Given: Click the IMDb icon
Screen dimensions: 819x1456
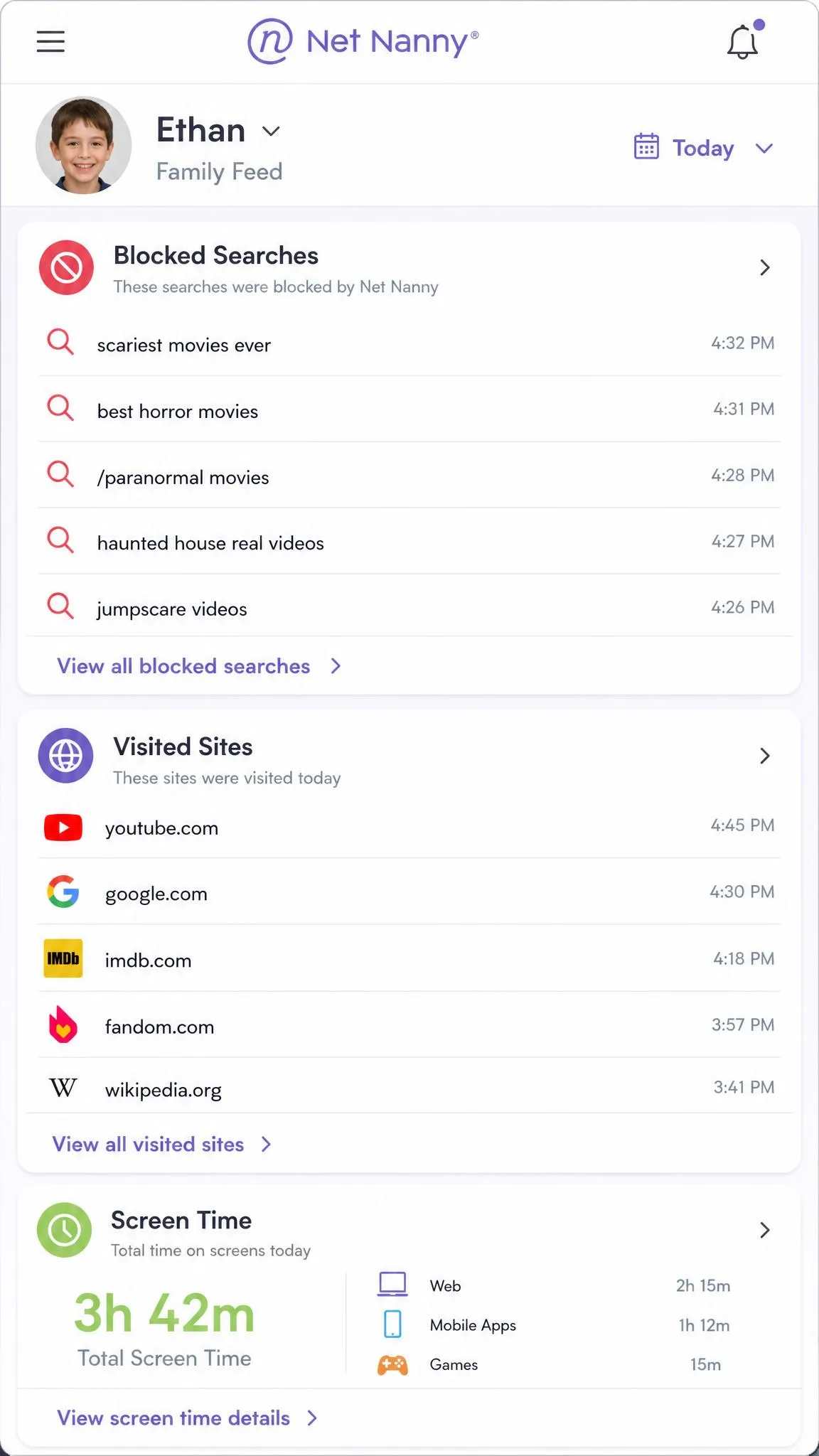Looking at the screenshot, I should (63, 958).
